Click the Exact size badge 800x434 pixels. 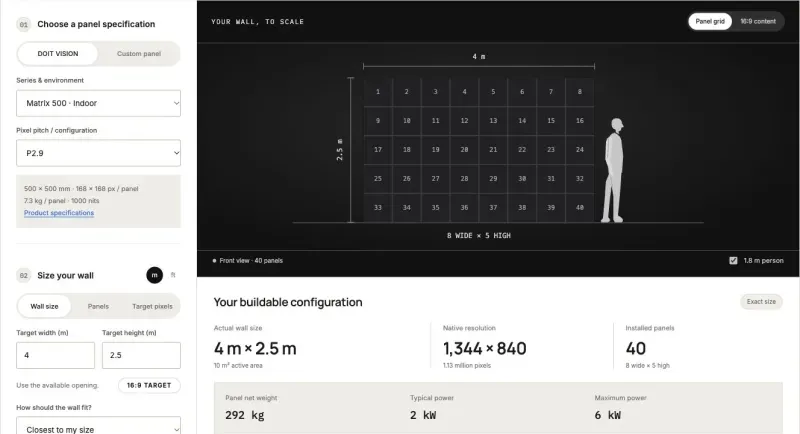tap(761, 302)
